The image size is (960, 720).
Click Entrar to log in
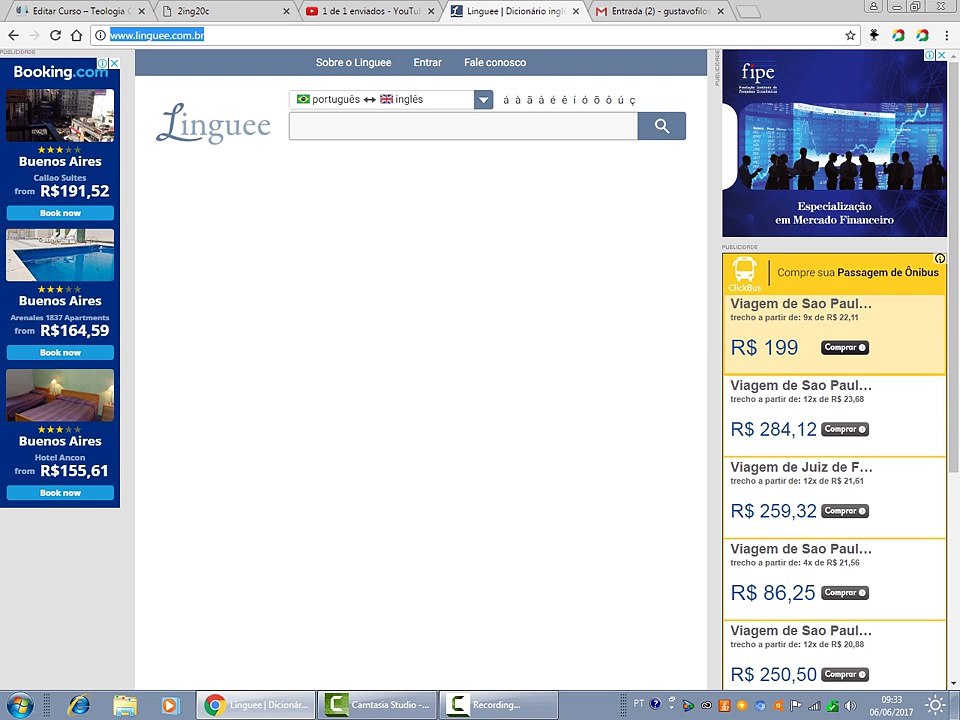427,62
